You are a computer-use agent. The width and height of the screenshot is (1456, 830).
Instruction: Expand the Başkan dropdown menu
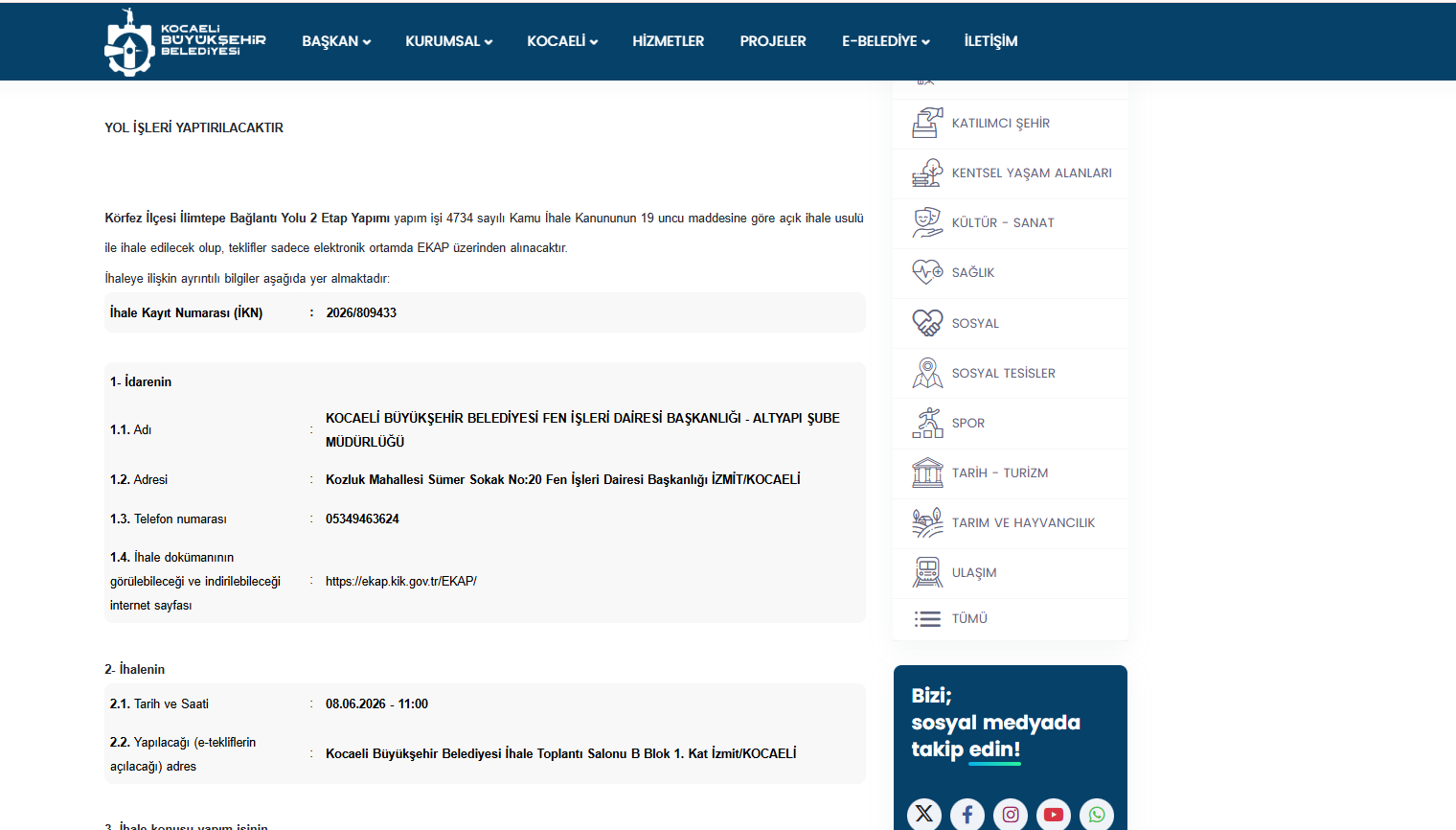point(336,41)
